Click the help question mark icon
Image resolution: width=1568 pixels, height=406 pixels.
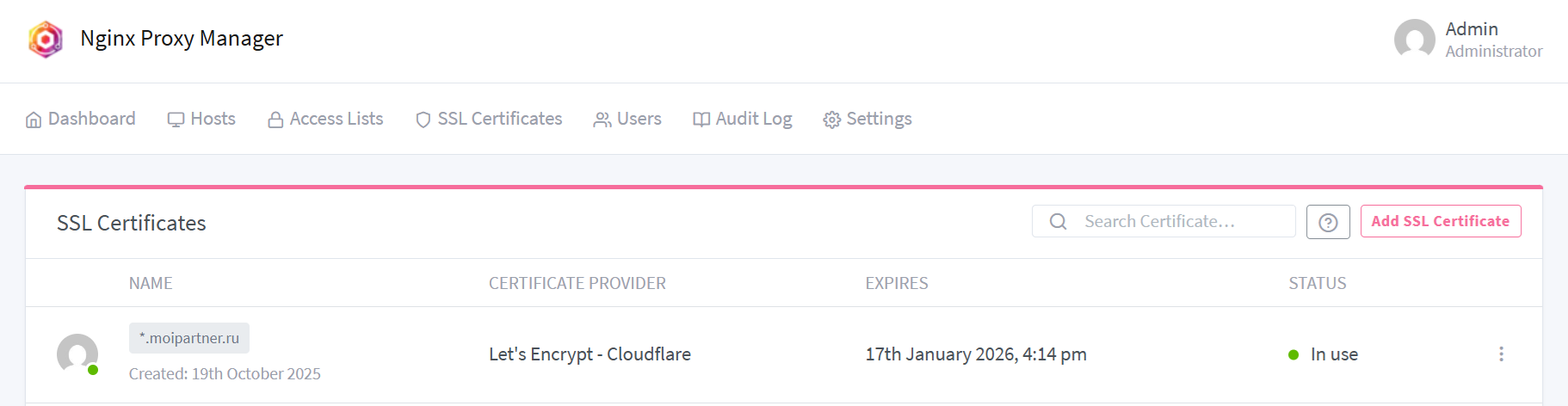[x=1328, y=223]
